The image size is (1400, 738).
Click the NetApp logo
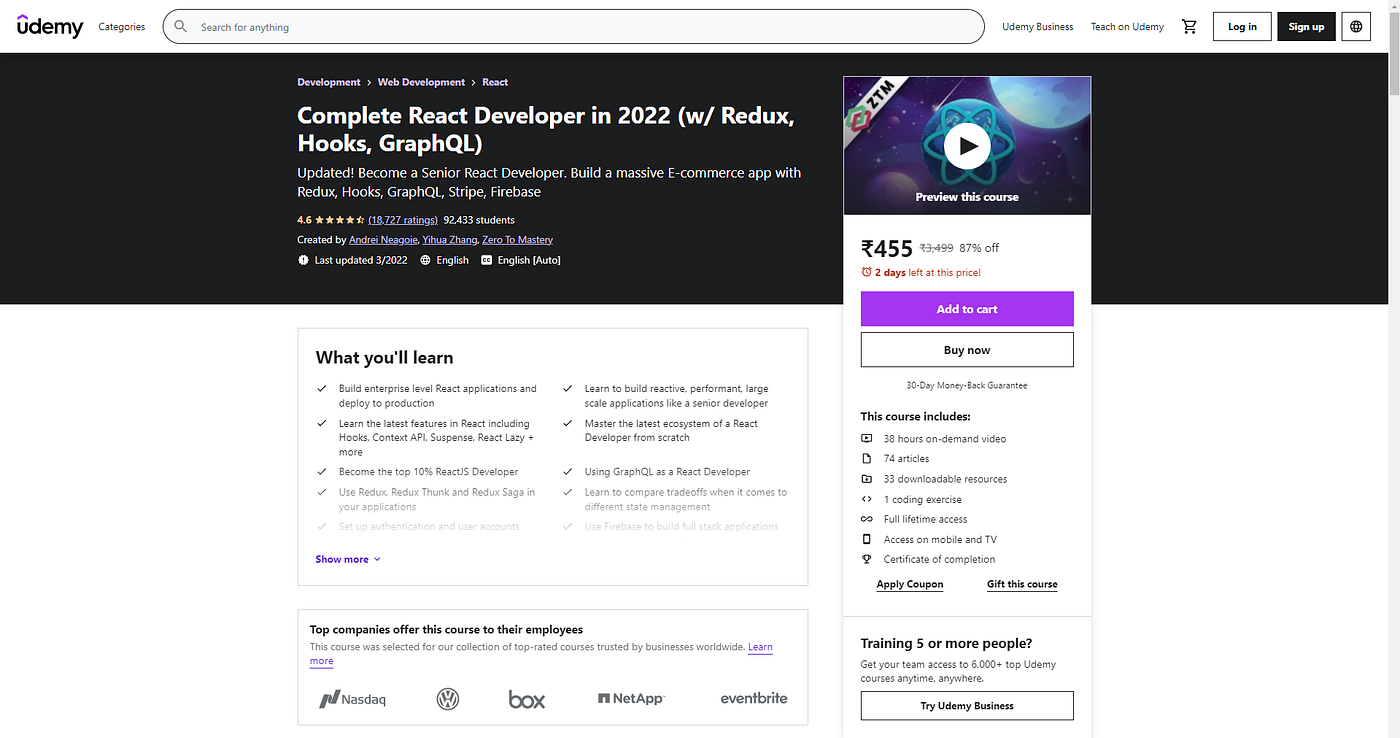click(631, 699)
